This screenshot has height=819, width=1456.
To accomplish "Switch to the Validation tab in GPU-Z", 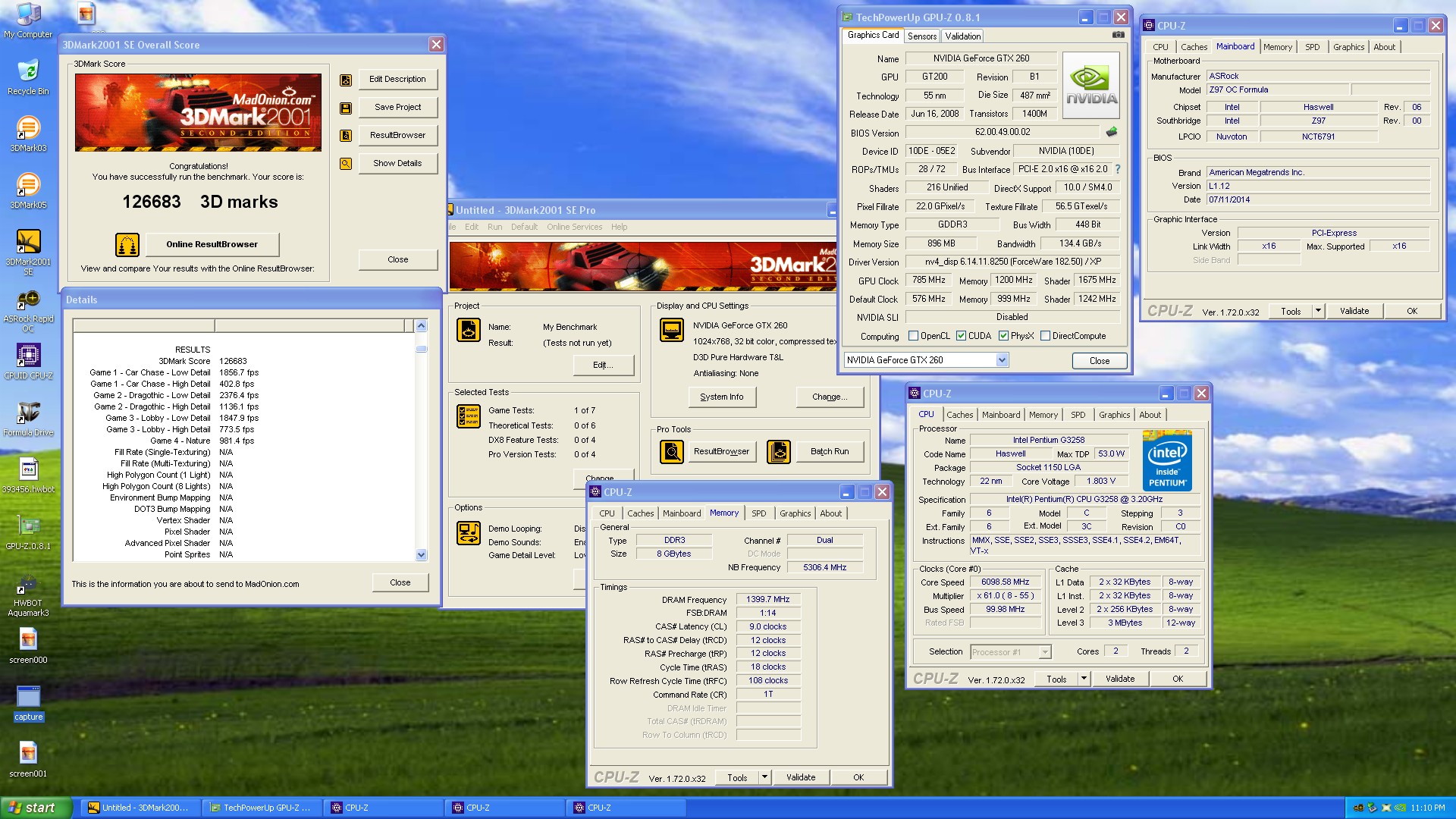I will coord(962,36).
